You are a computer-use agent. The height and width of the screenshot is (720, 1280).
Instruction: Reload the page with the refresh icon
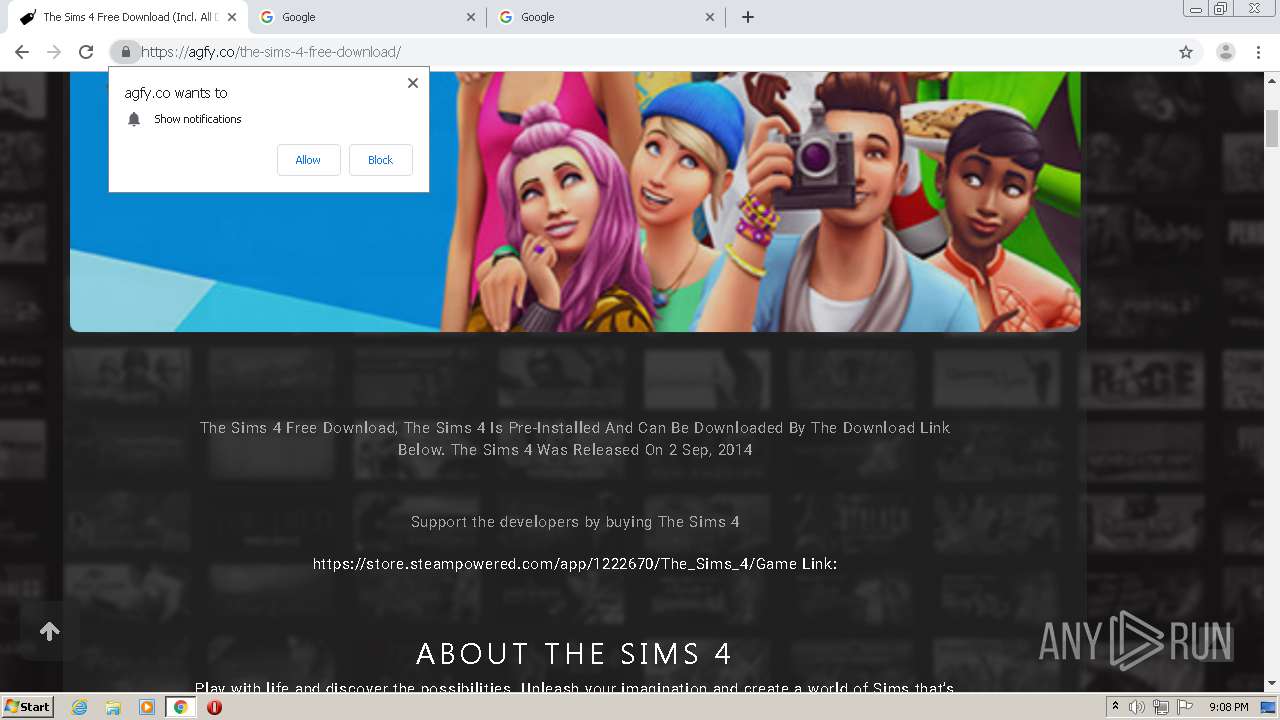tap(86, 52)
